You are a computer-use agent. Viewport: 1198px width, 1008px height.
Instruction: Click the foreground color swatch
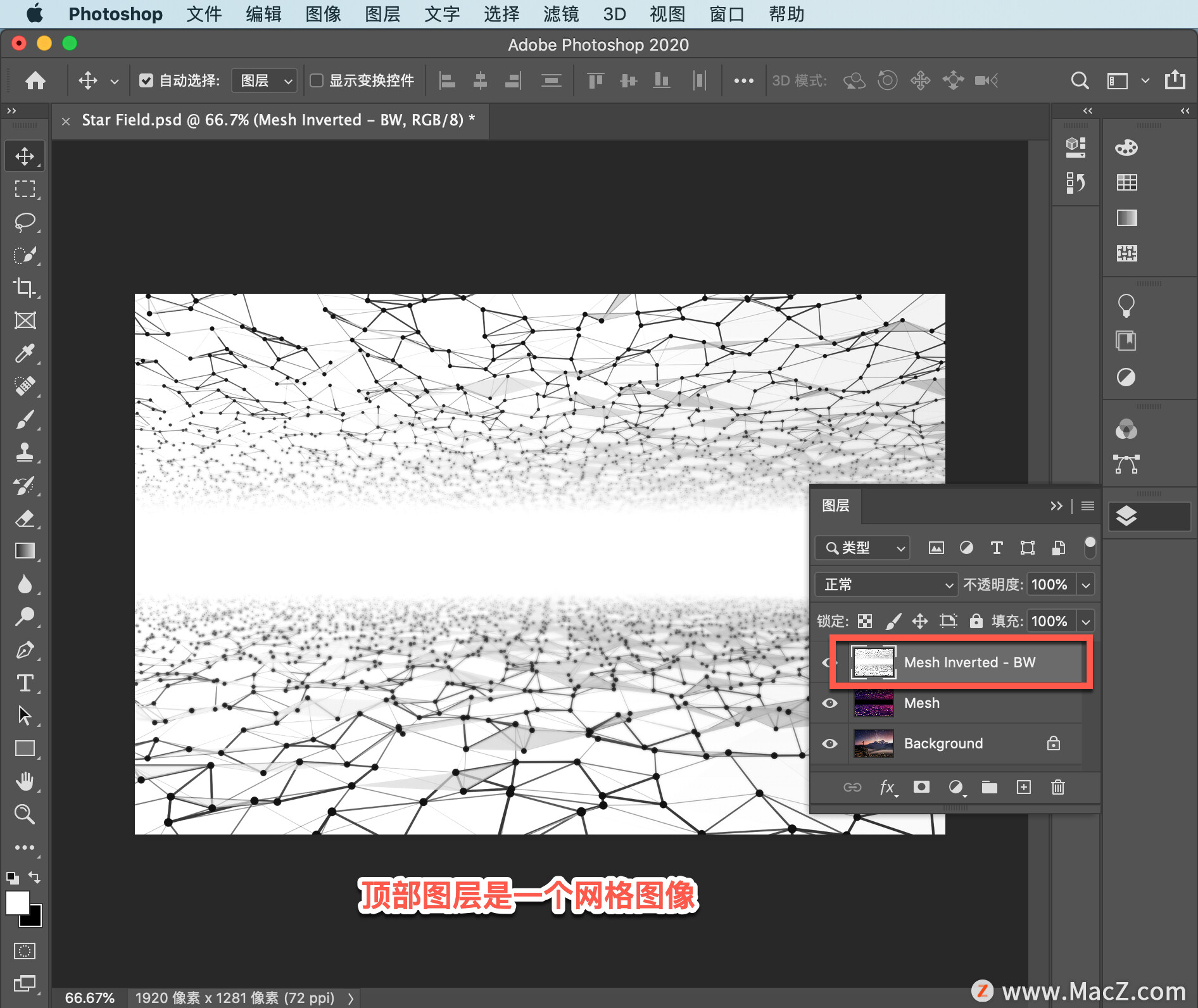pos(17,902)
